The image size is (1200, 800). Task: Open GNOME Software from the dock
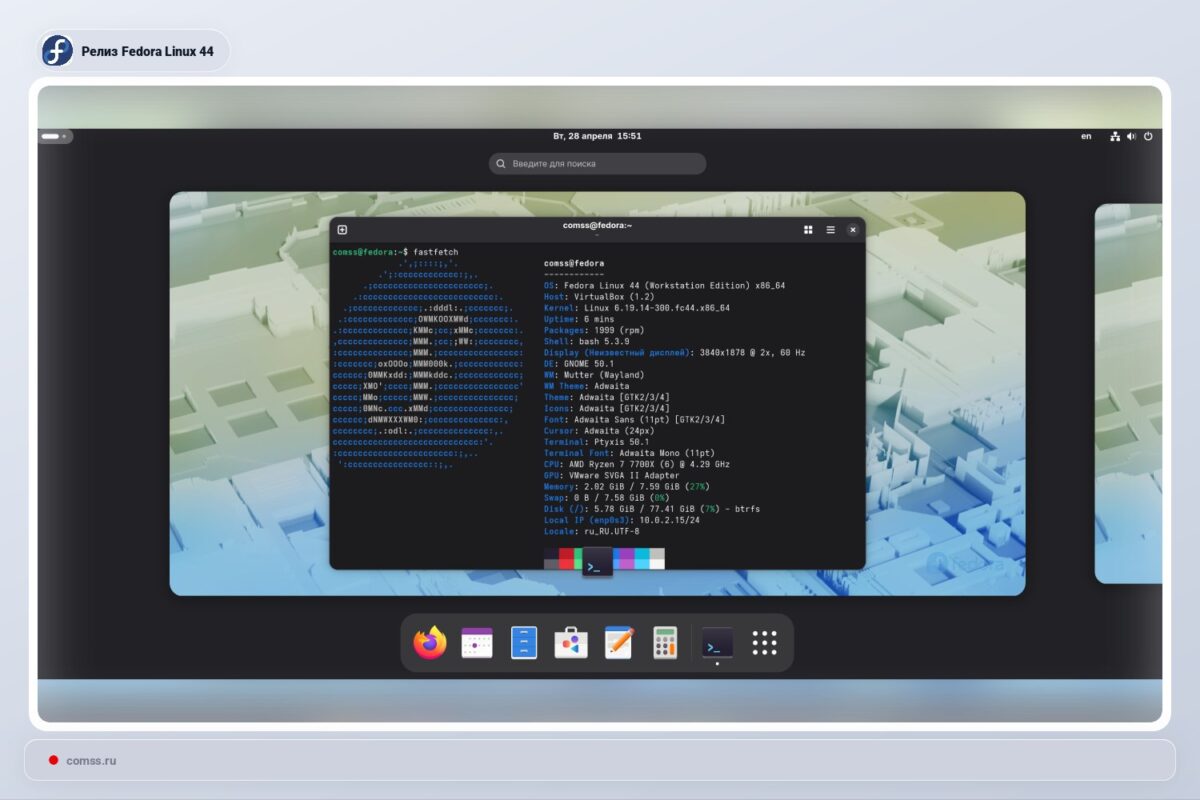coord(569,642)
